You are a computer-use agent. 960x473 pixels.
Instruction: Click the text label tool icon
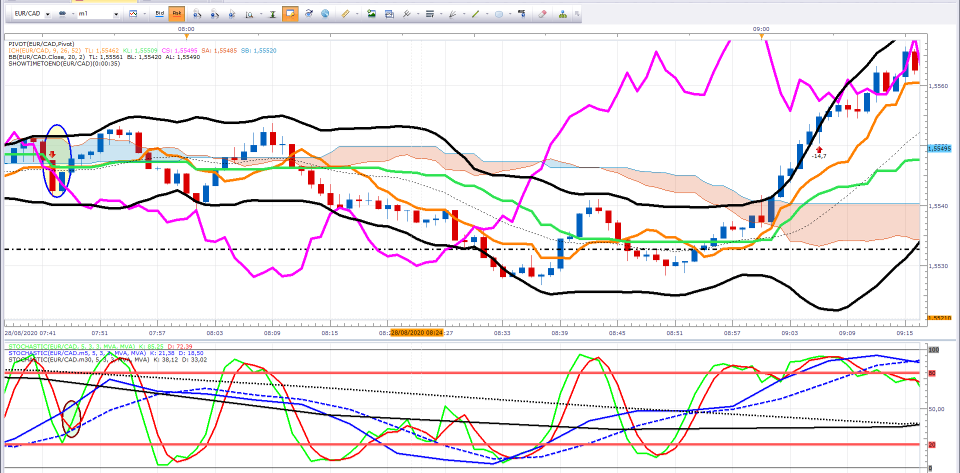pyautogui.click(x=522, y=13)
